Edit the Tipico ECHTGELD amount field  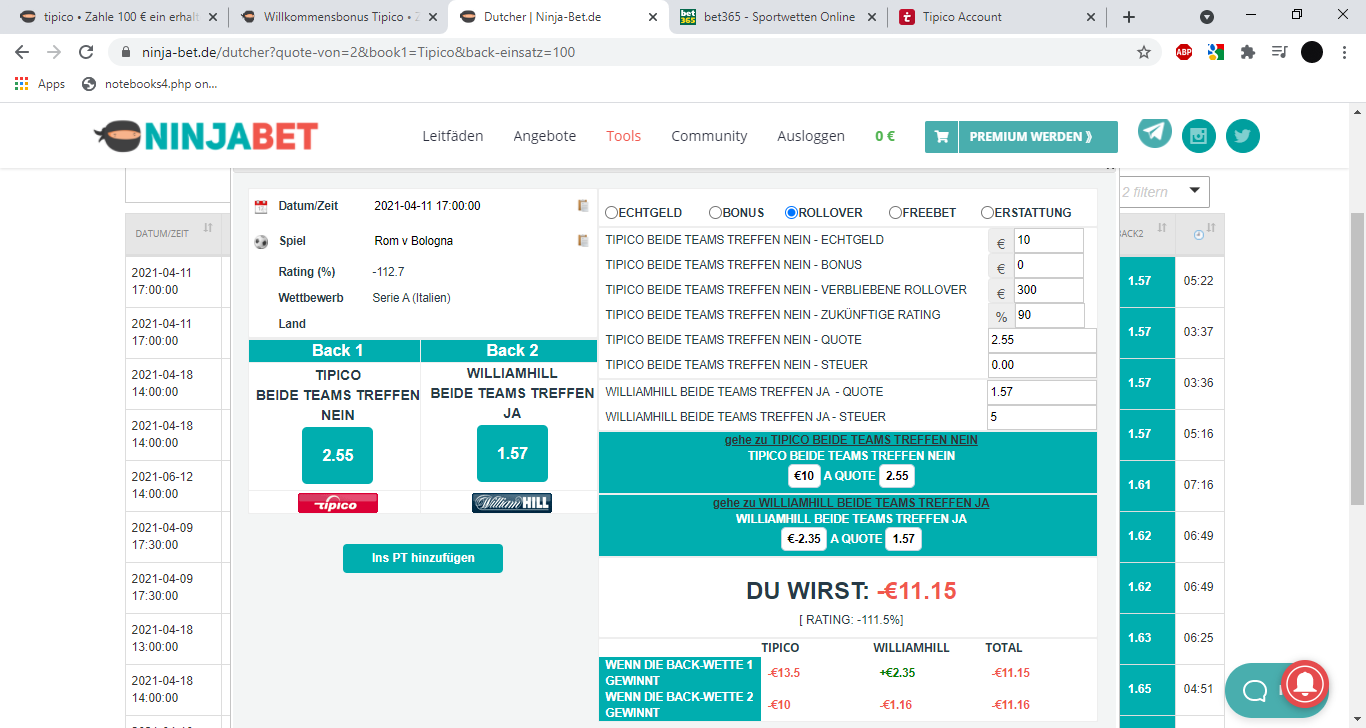1049,241
